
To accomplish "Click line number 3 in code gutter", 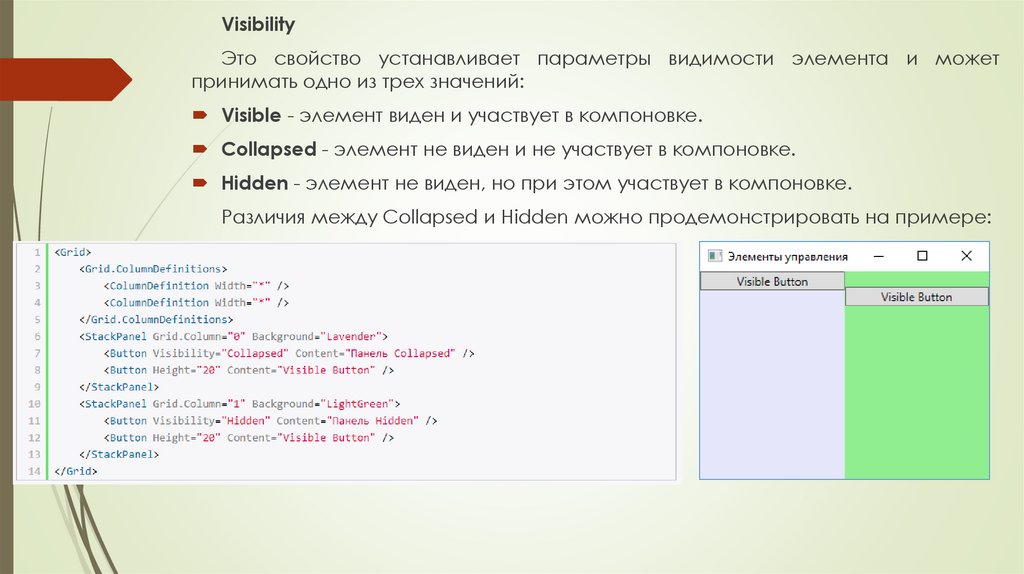I will click(x=37, y=286).
